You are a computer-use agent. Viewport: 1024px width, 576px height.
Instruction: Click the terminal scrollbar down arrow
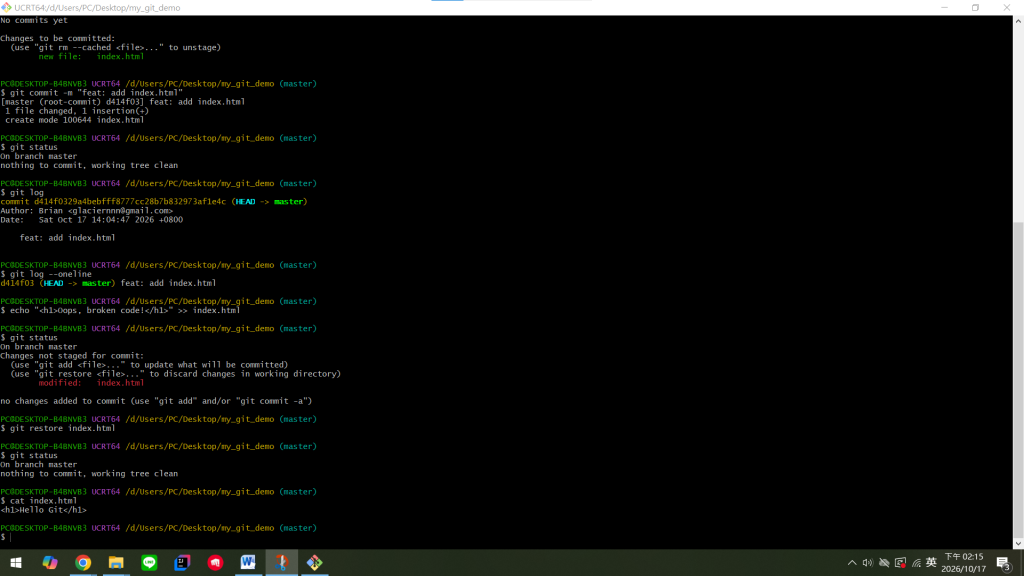click(1018, 543)
